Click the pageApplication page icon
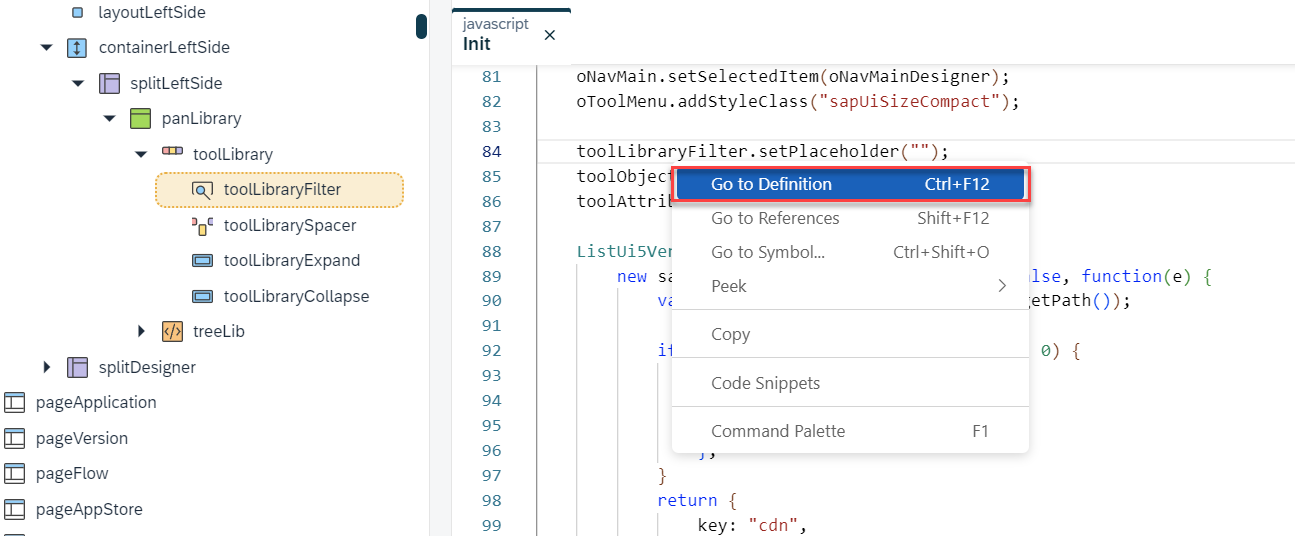This screenshot has height=536, width=1295. tap(14, 402)
